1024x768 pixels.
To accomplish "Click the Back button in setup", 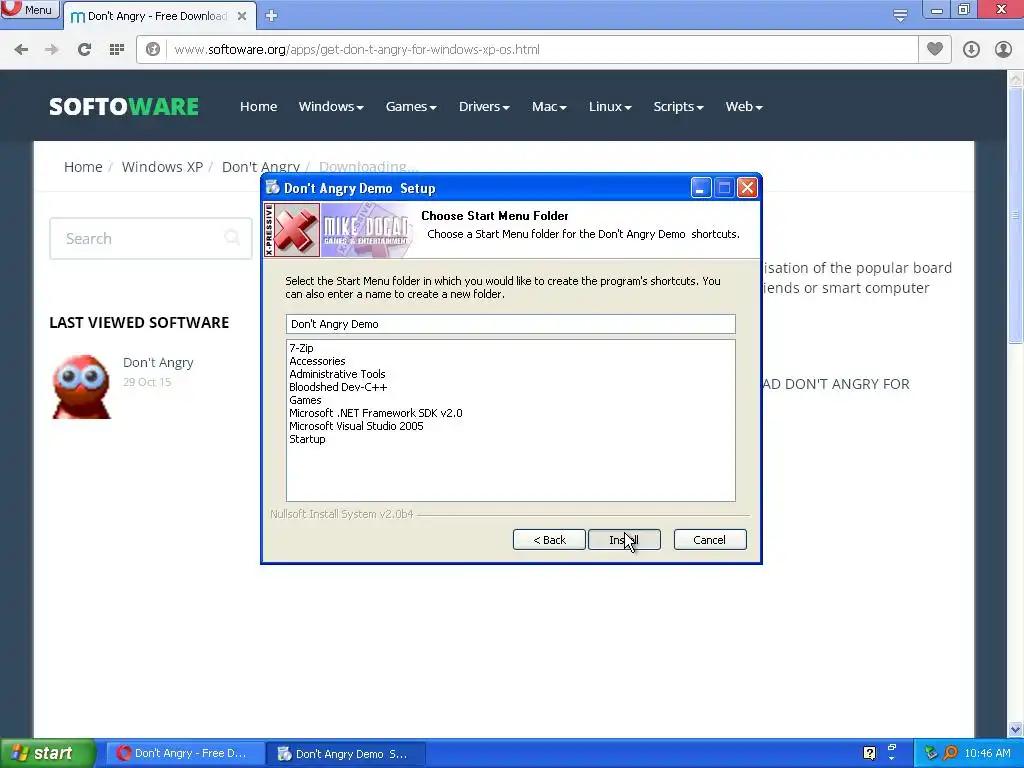I will point(549,540).
